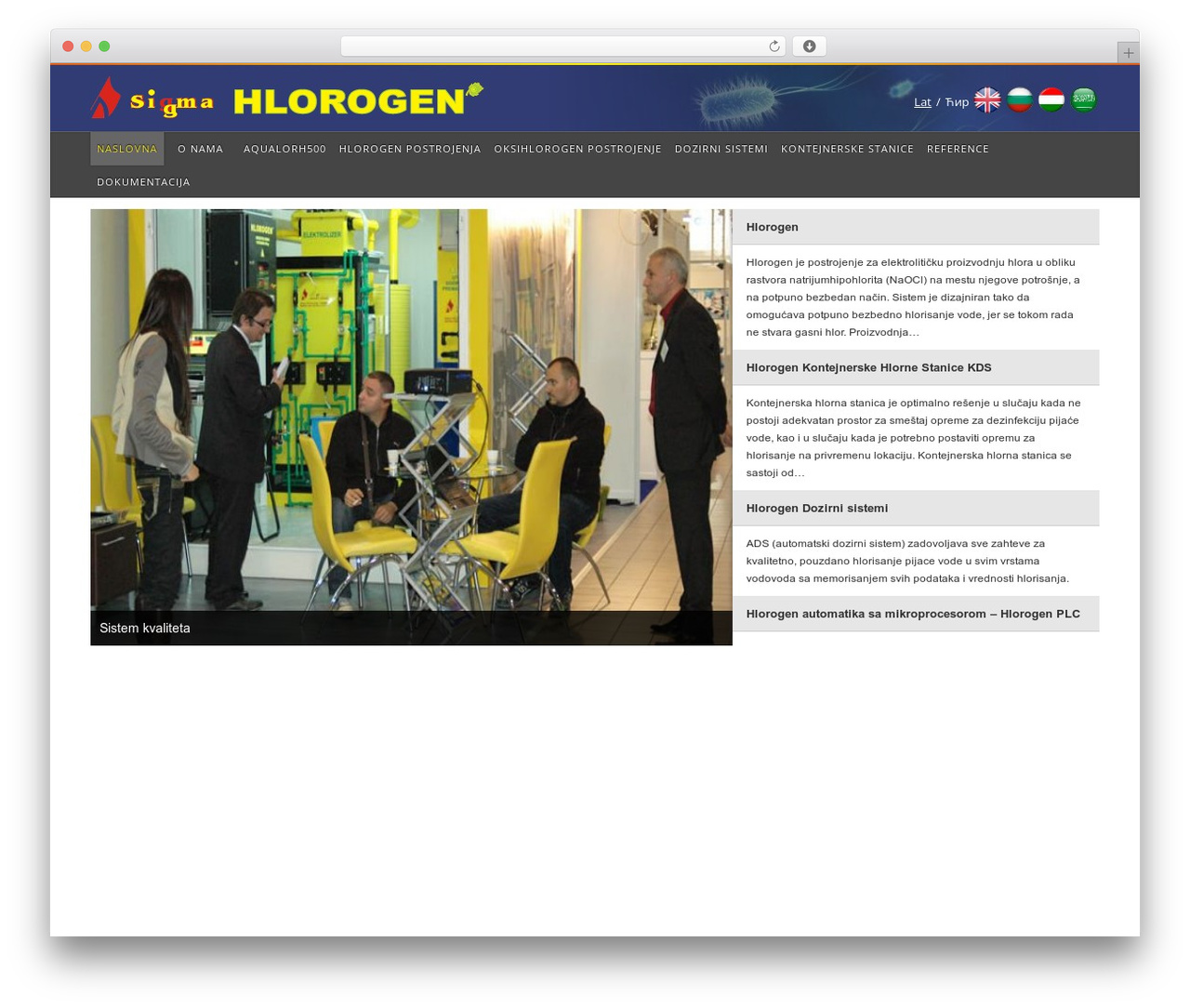Open the Dokumentacija menu item

click(x=143, y=182)
